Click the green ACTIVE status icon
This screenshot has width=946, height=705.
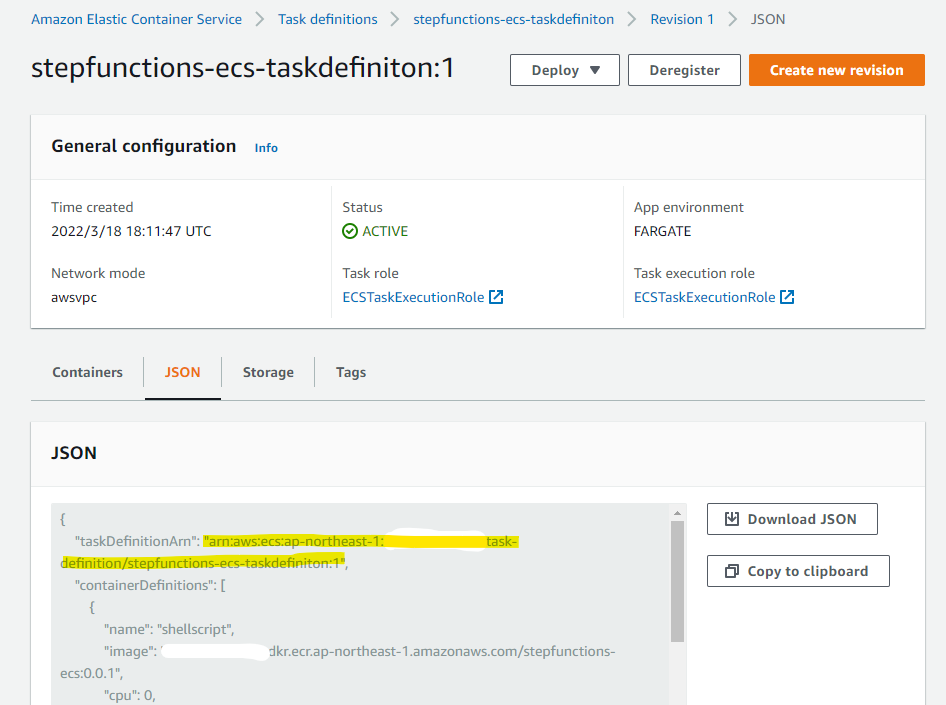click(350, 231)
